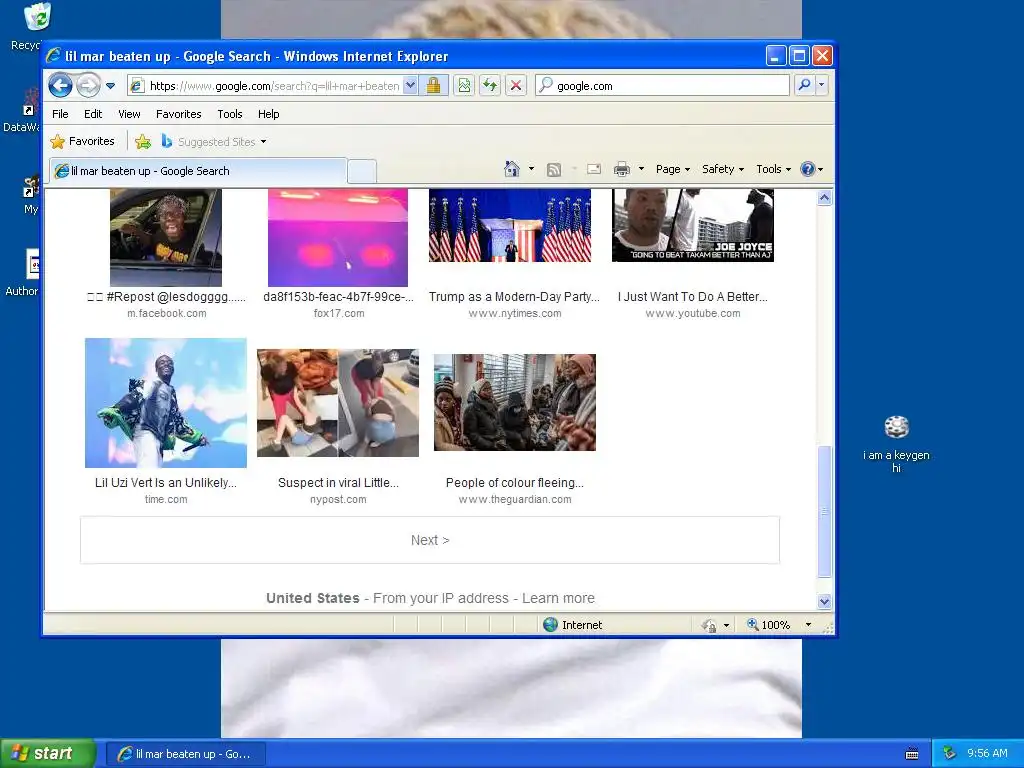Open the Favorites menu

[178, 114]
